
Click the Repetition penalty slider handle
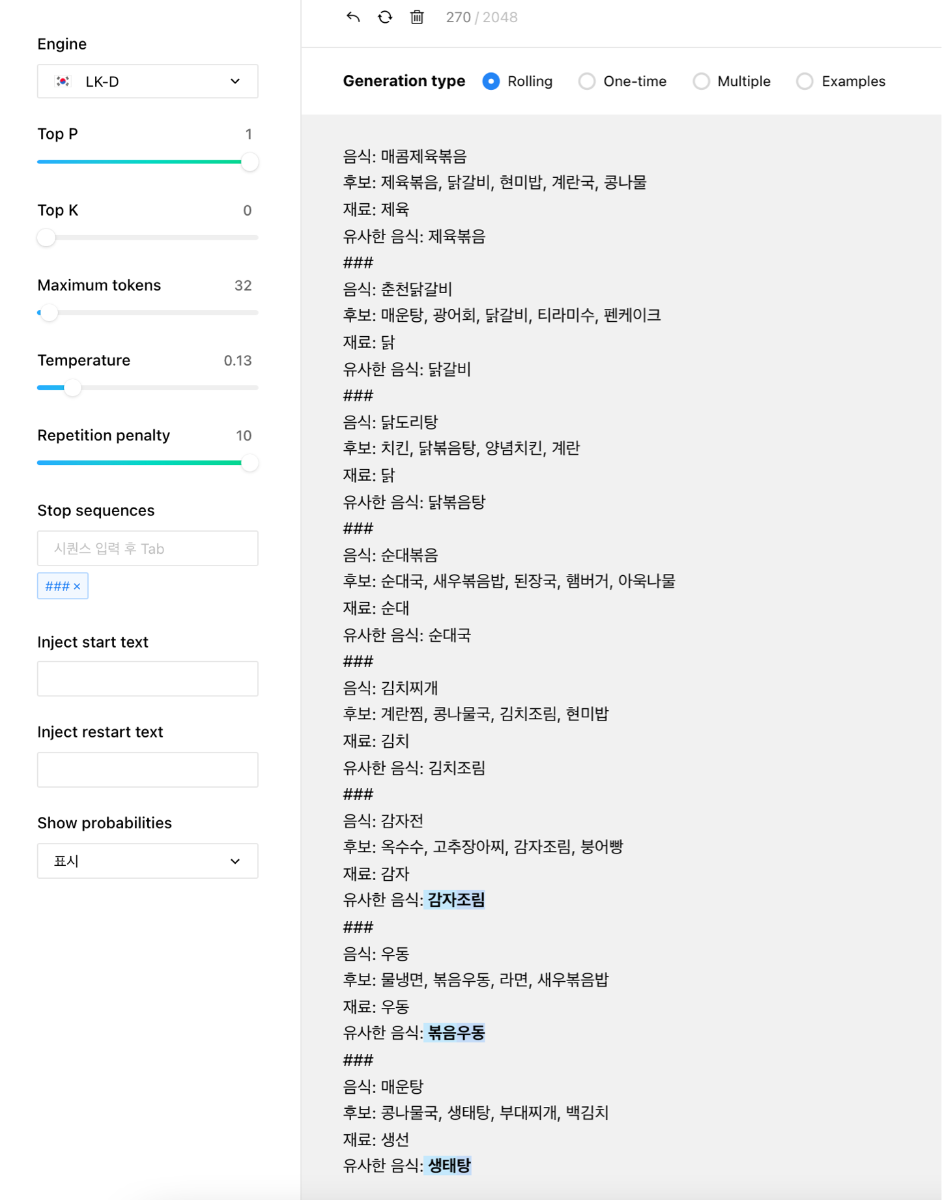coord(250,462)
